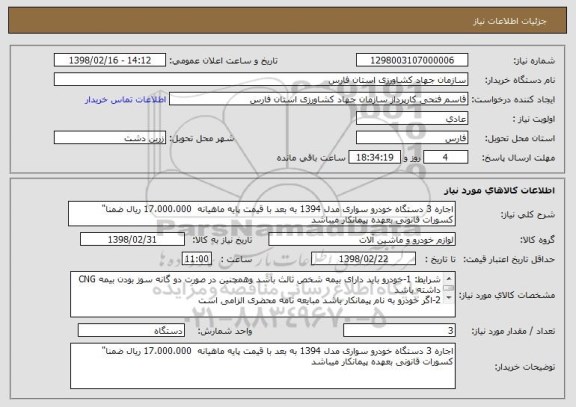Click the شماره نیاز label

point(534,61)
